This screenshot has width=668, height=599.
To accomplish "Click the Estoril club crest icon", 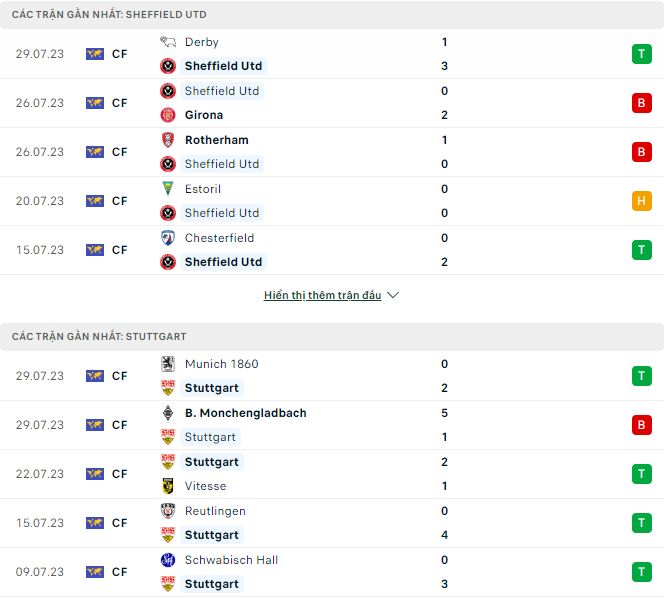I will 168,189.
